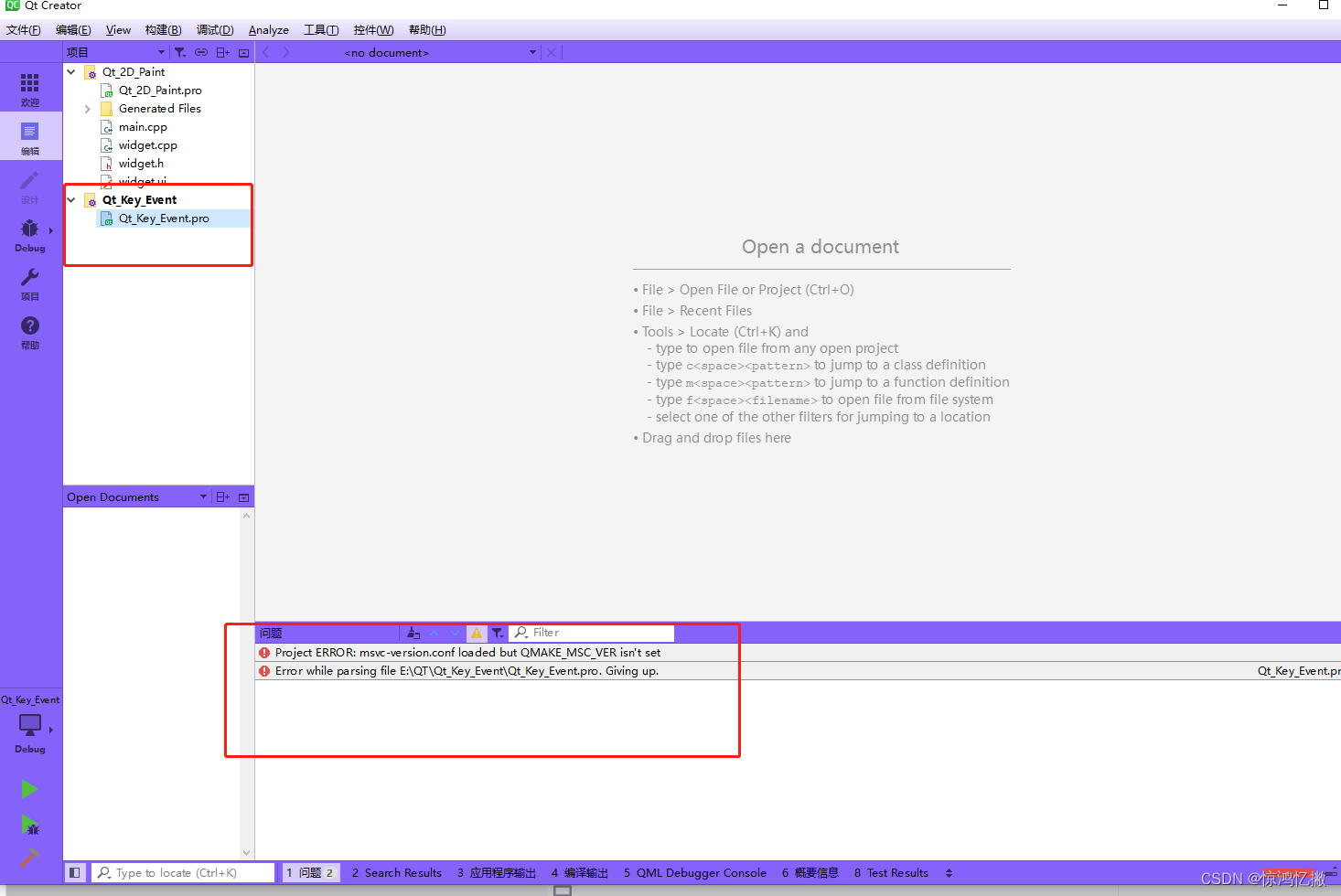Screen dimensions: 1341x896
Task: Open Debug mode in the sidebar
Action: pos(30,235)
